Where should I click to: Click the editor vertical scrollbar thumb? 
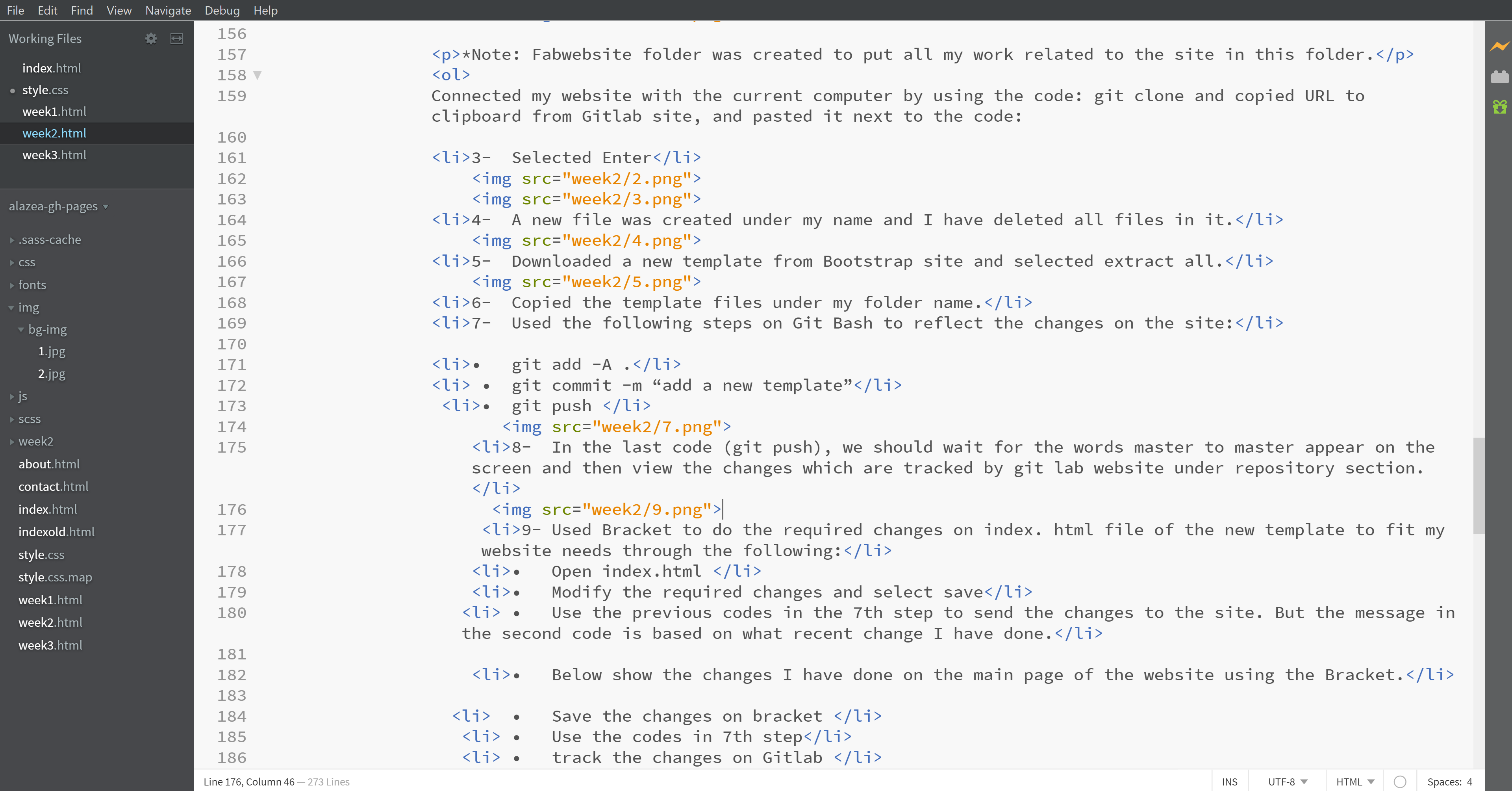(x=1479, y=485)
